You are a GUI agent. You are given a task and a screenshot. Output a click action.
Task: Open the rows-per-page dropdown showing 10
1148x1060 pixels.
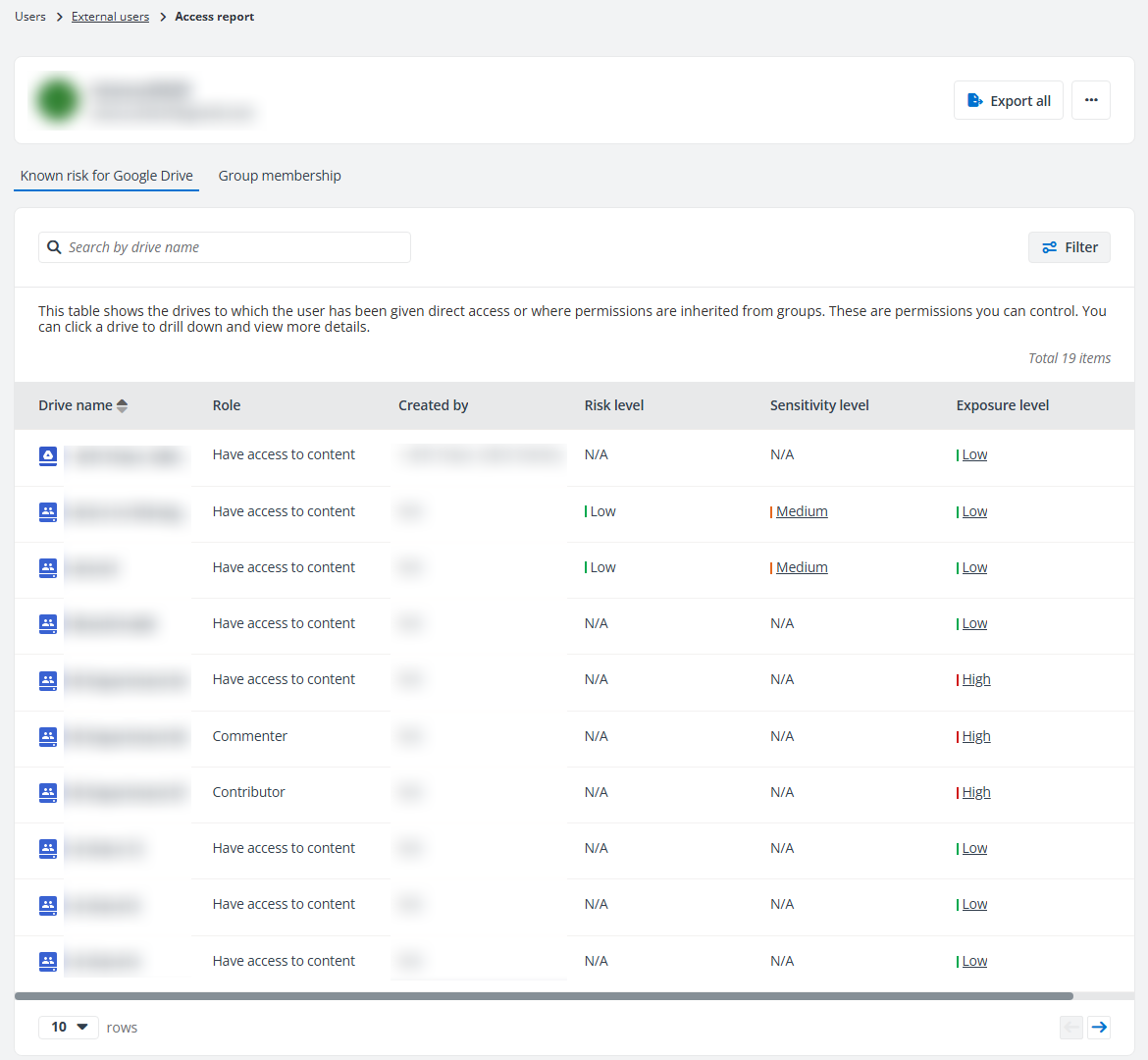coord(68,1027)
